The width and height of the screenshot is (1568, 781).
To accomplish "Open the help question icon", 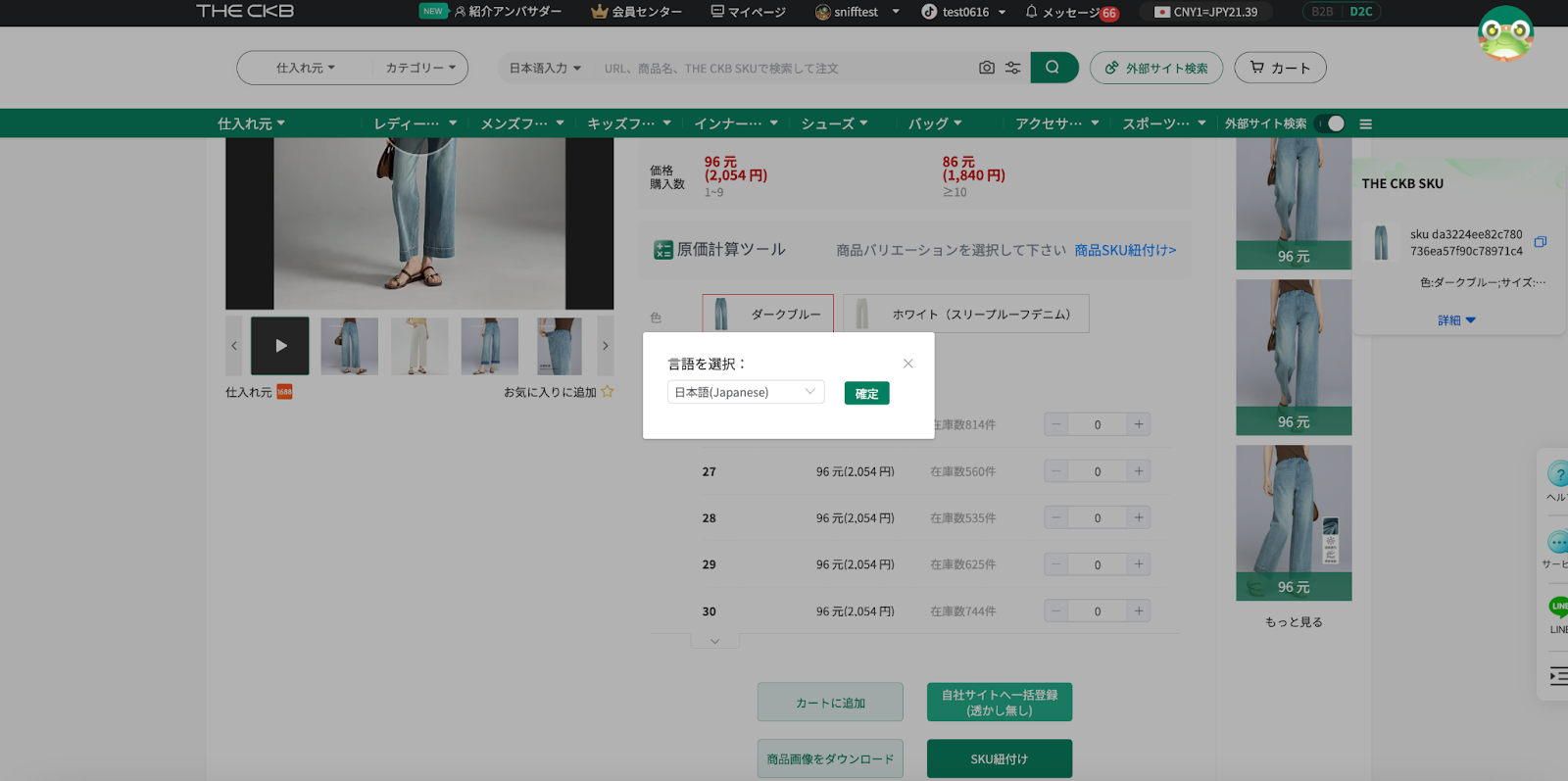I will [x=1557, y=474].
